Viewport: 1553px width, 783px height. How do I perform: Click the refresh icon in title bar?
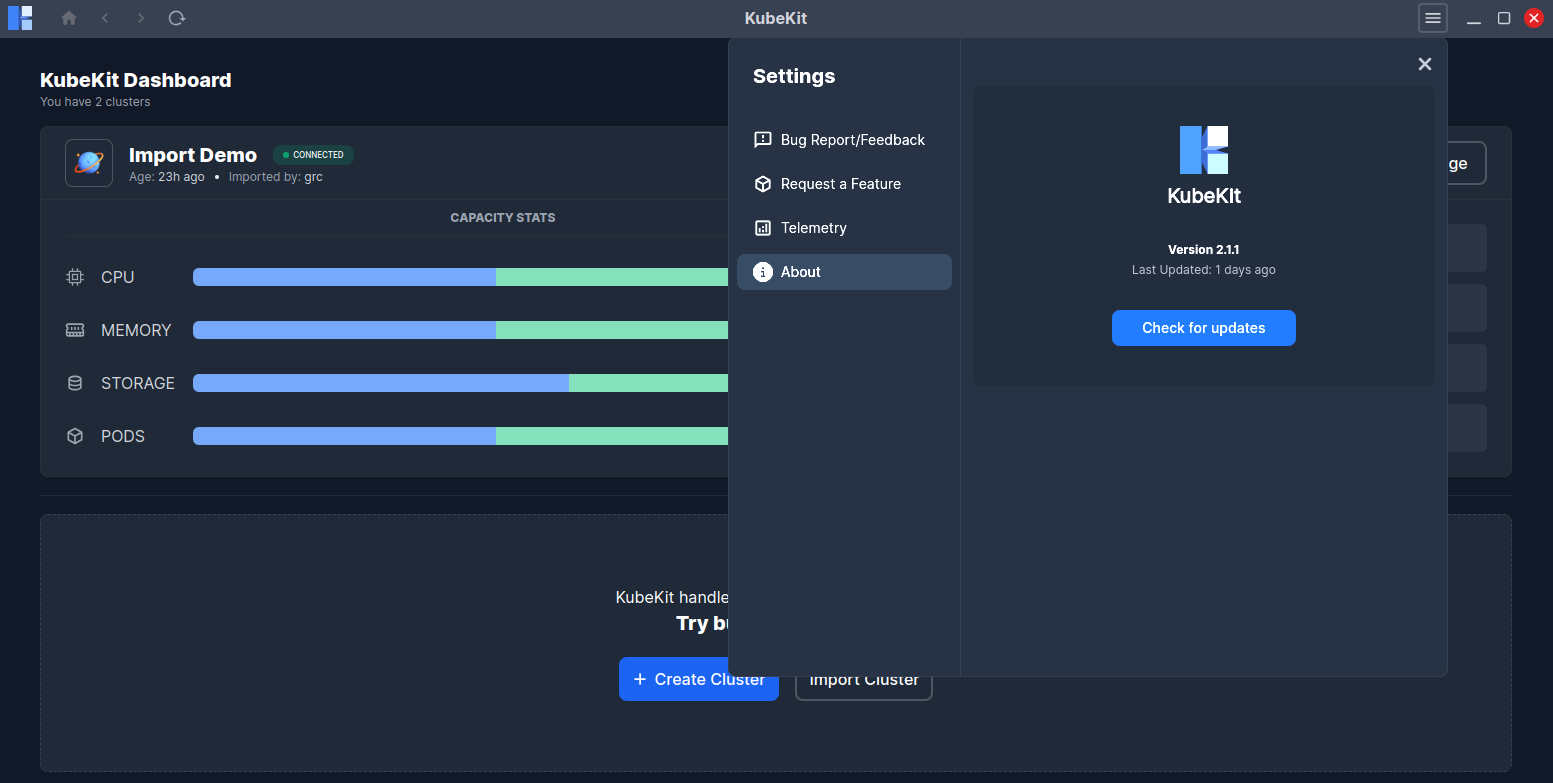177,18
